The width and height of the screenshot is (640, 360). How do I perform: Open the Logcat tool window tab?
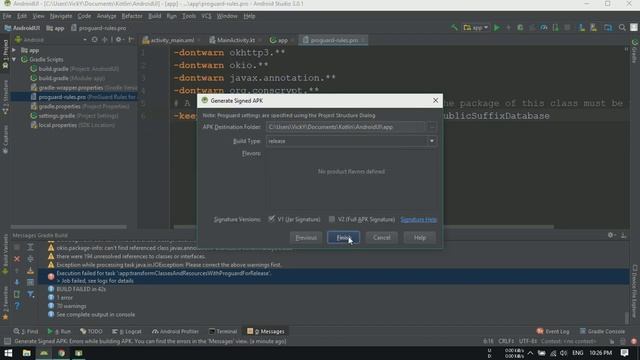tap(127, 331)
